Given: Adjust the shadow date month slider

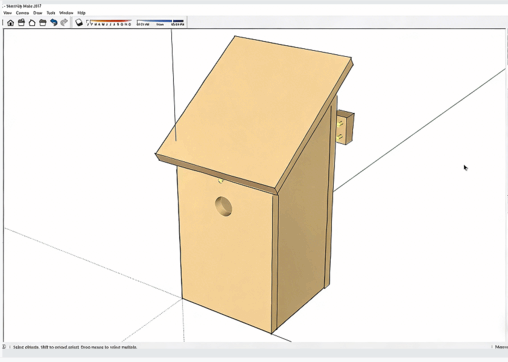Looking at the screenshot, I should point(109,23).
